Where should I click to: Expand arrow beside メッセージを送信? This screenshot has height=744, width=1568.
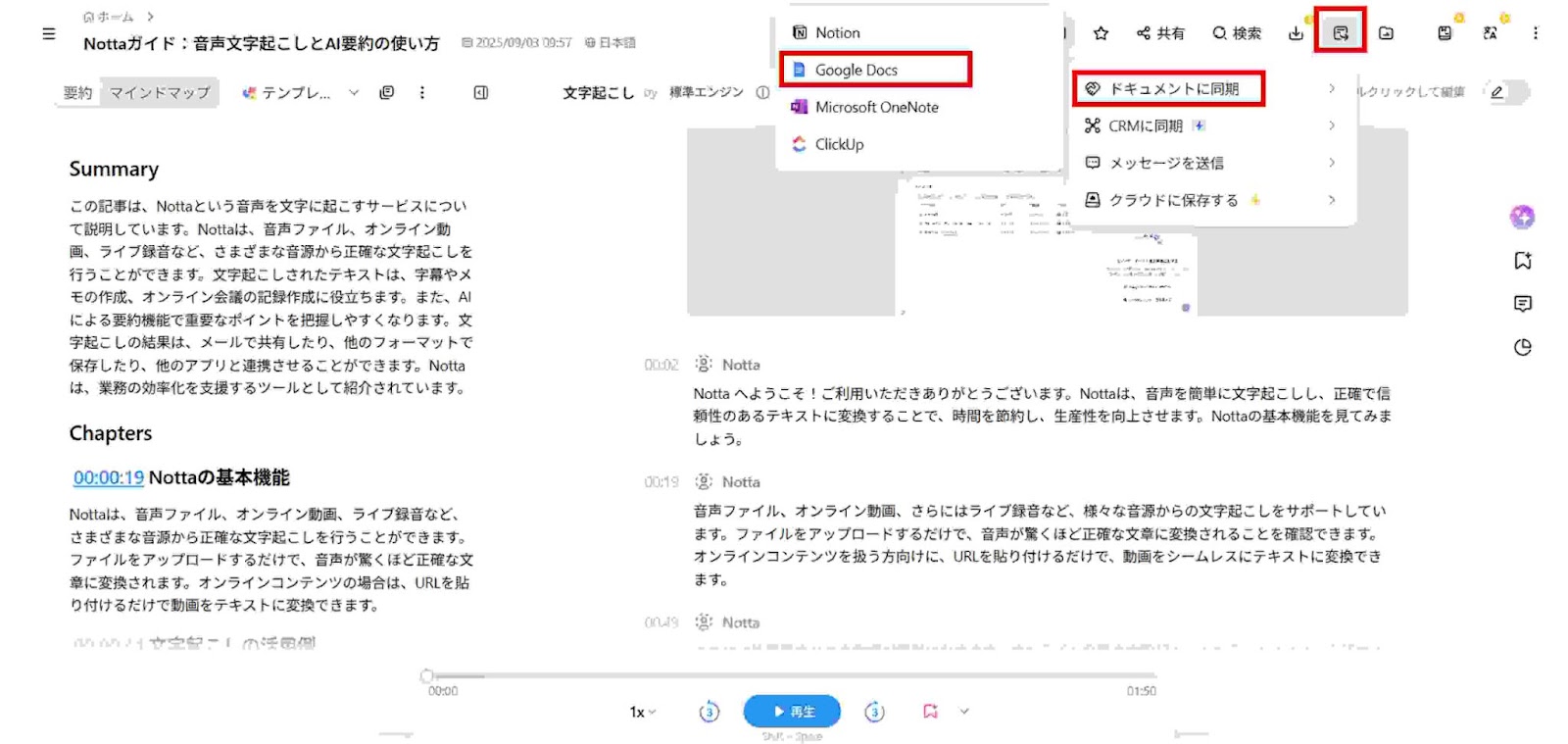1331,163
